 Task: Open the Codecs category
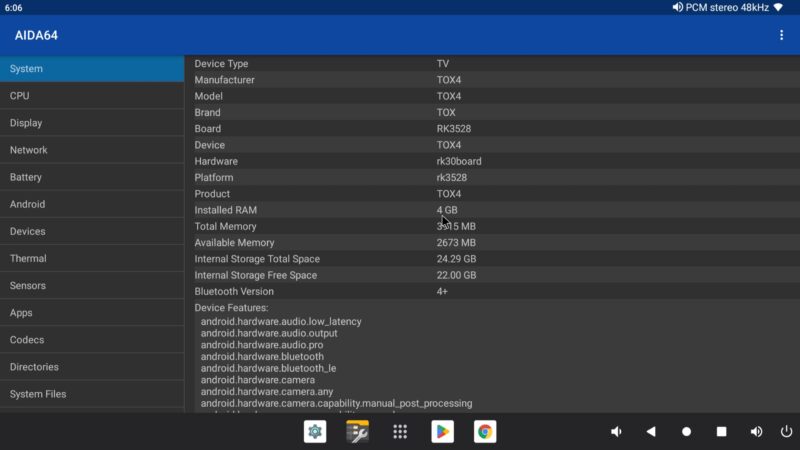click(x=92, y=339)
